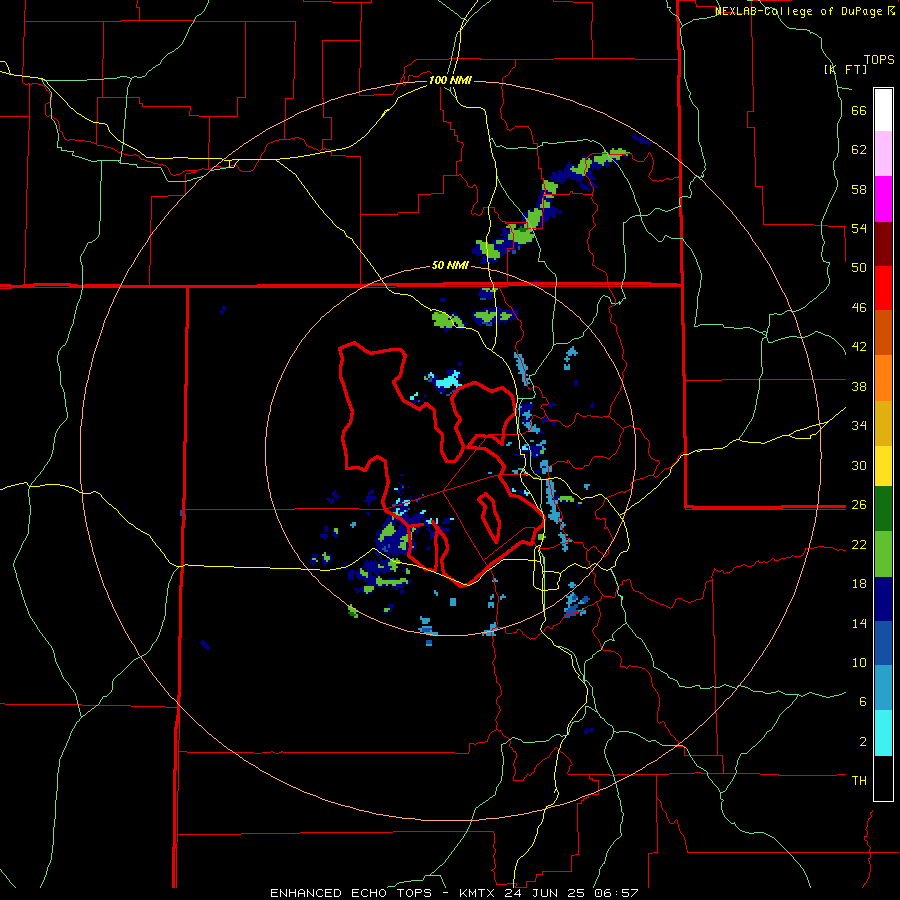The image size is (900, 900).
Task: Click the dark red 50-54 kft swatch
Action: click(x=883, y=244)
